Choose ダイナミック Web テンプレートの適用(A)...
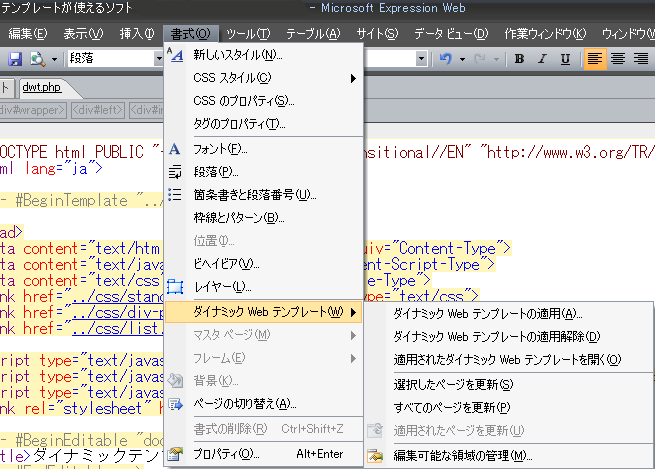The height and width of the screenshot is (469, 655). (x=509, y=314)
